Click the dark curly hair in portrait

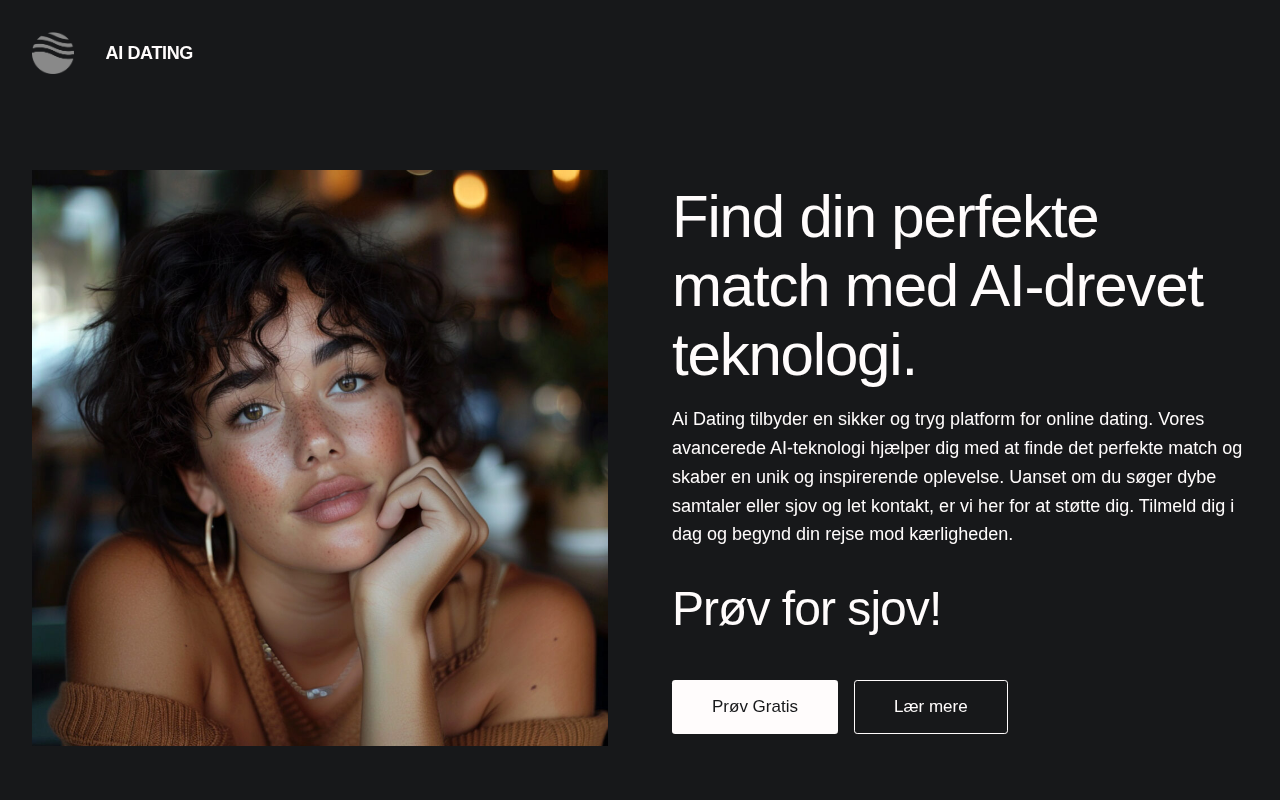270,280
